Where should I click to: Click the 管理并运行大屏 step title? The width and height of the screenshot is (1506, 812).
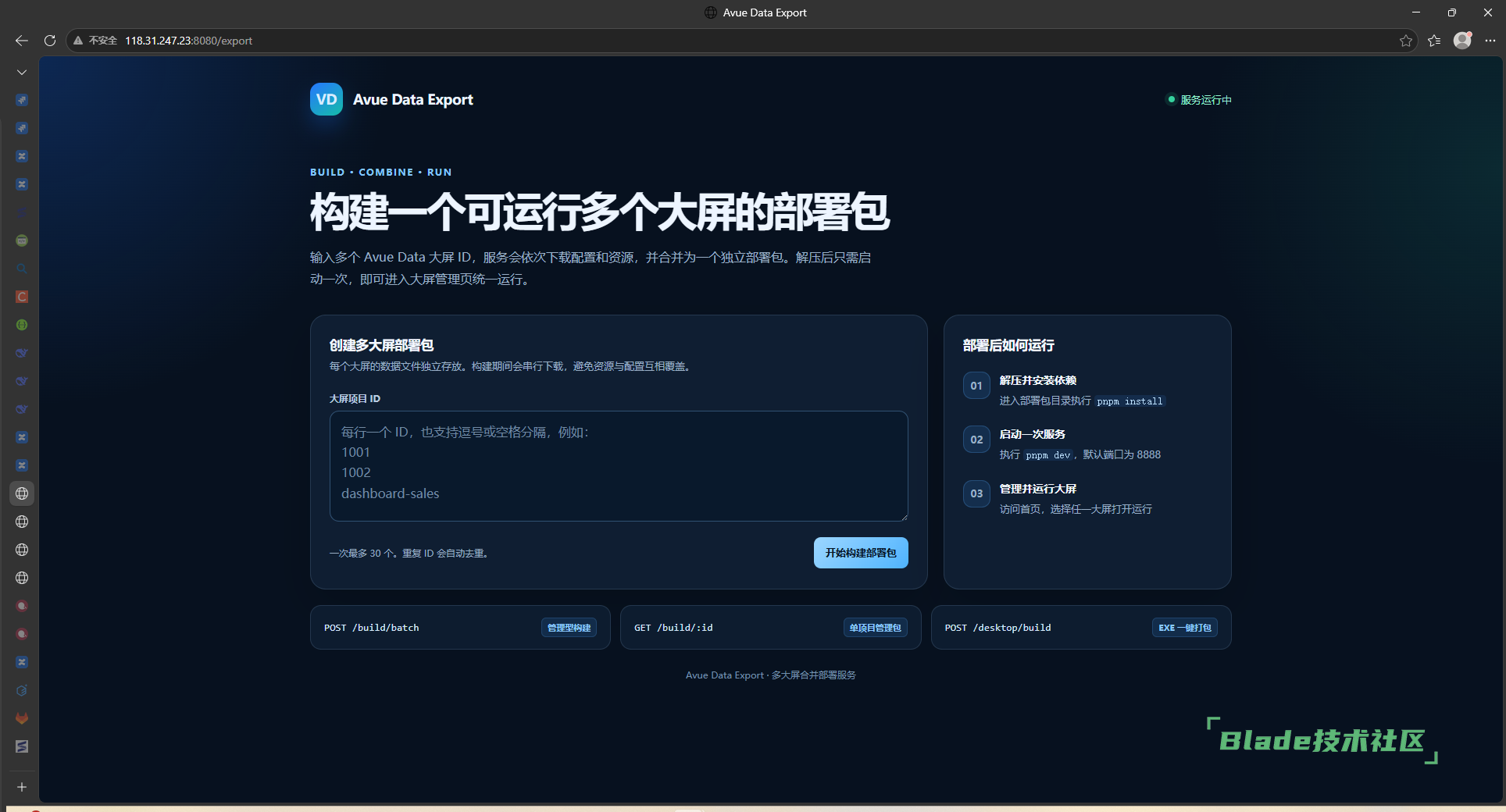click(1038, 489)
